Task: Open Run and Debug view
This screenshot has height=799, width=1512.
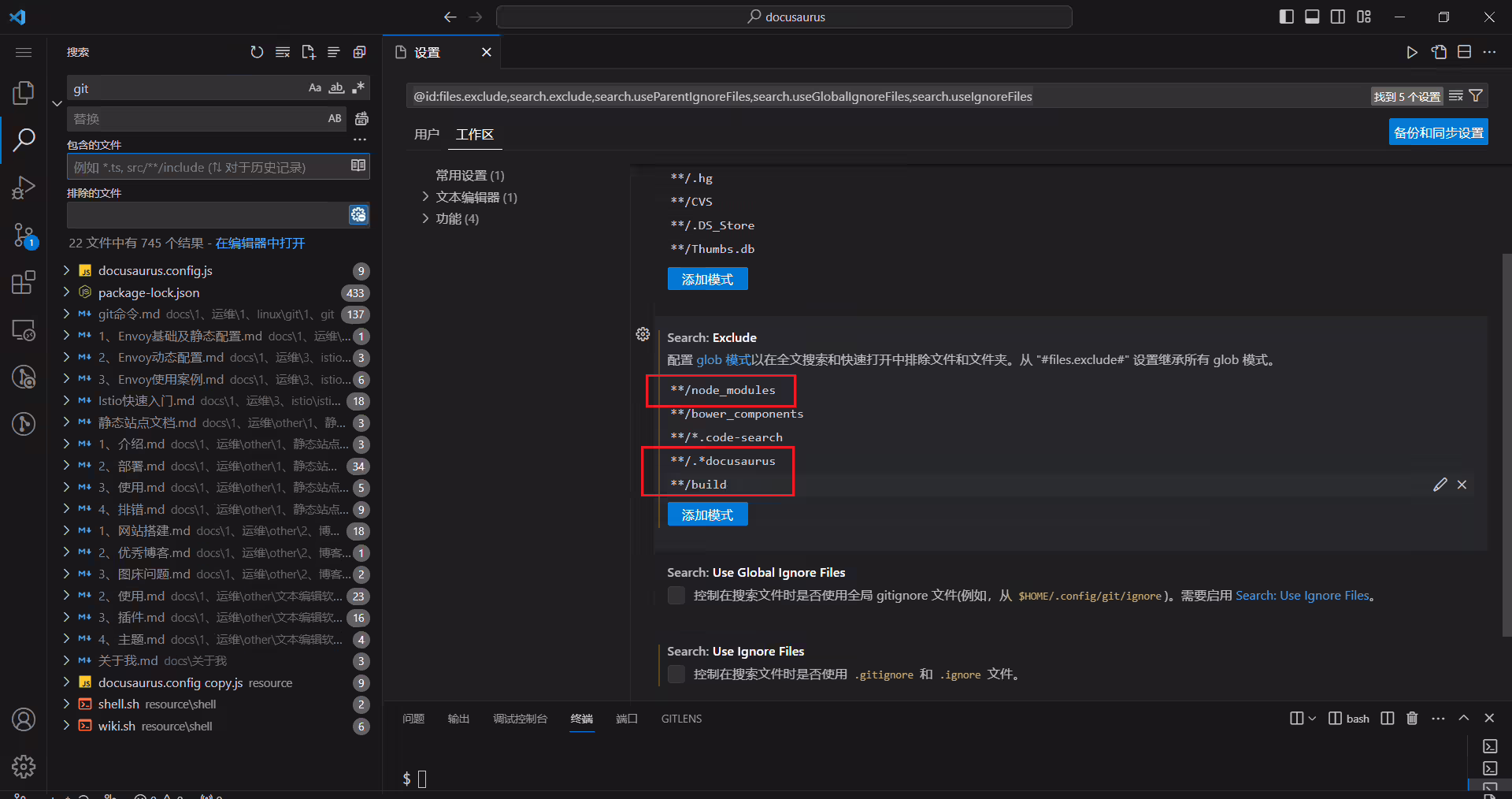Action: (x=24, y=188)
